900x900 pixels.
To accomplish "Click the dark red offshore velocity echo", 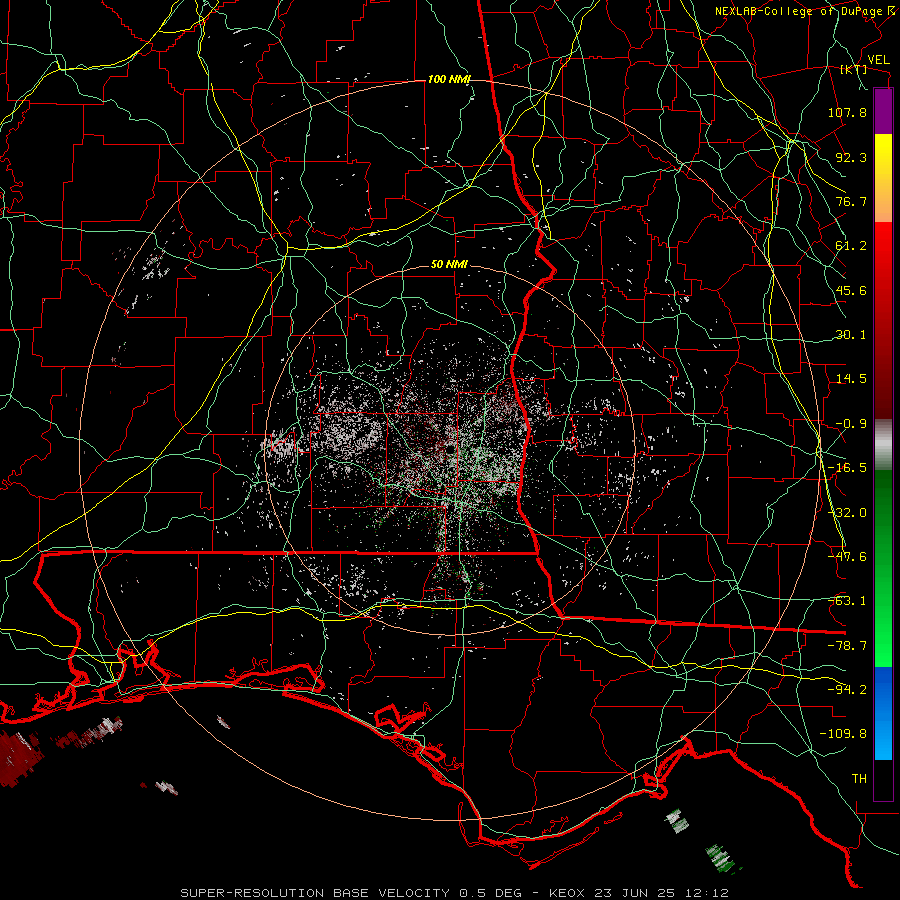I will pyautogui.click(x=20, y=758).
